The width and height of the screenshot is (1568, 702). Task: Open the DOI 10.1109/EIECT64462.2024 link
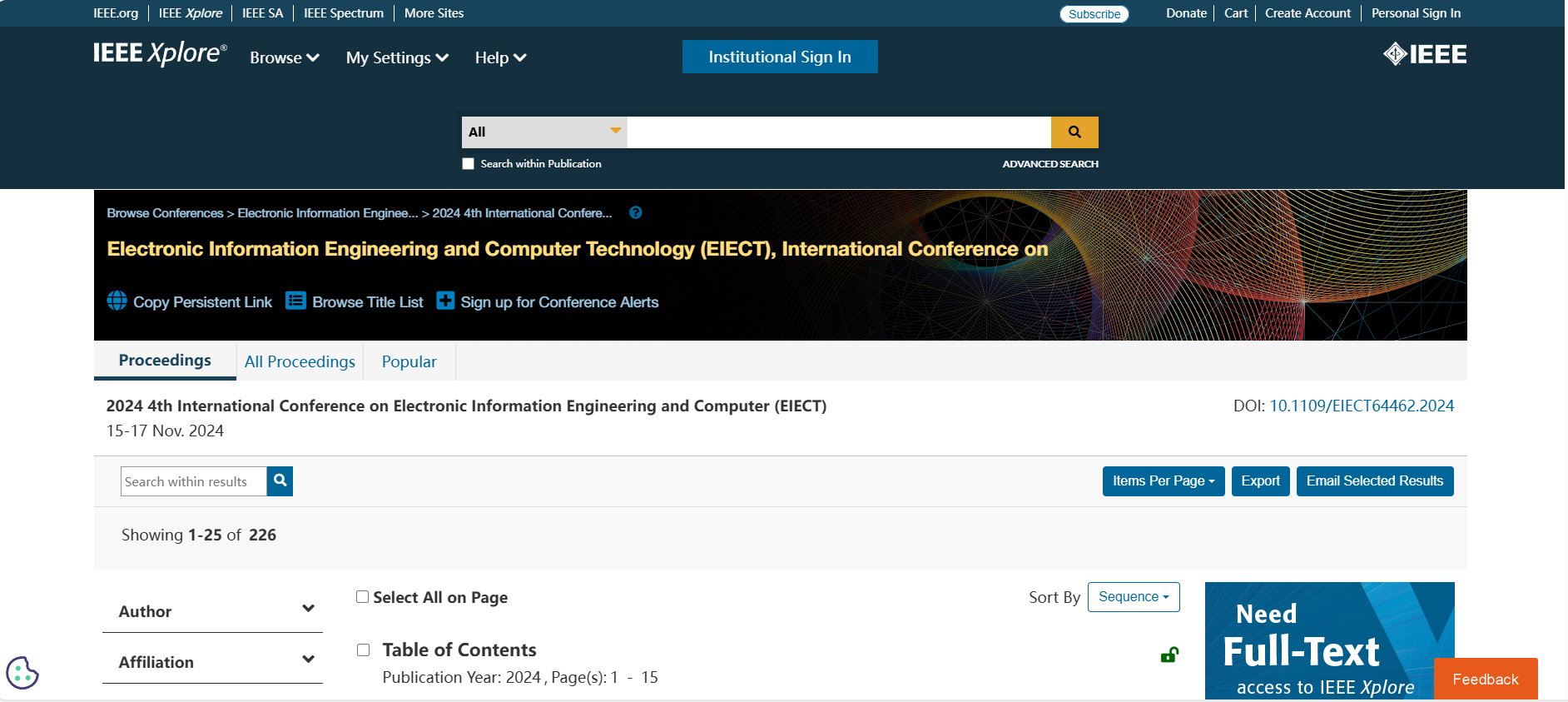[1362, 406]
